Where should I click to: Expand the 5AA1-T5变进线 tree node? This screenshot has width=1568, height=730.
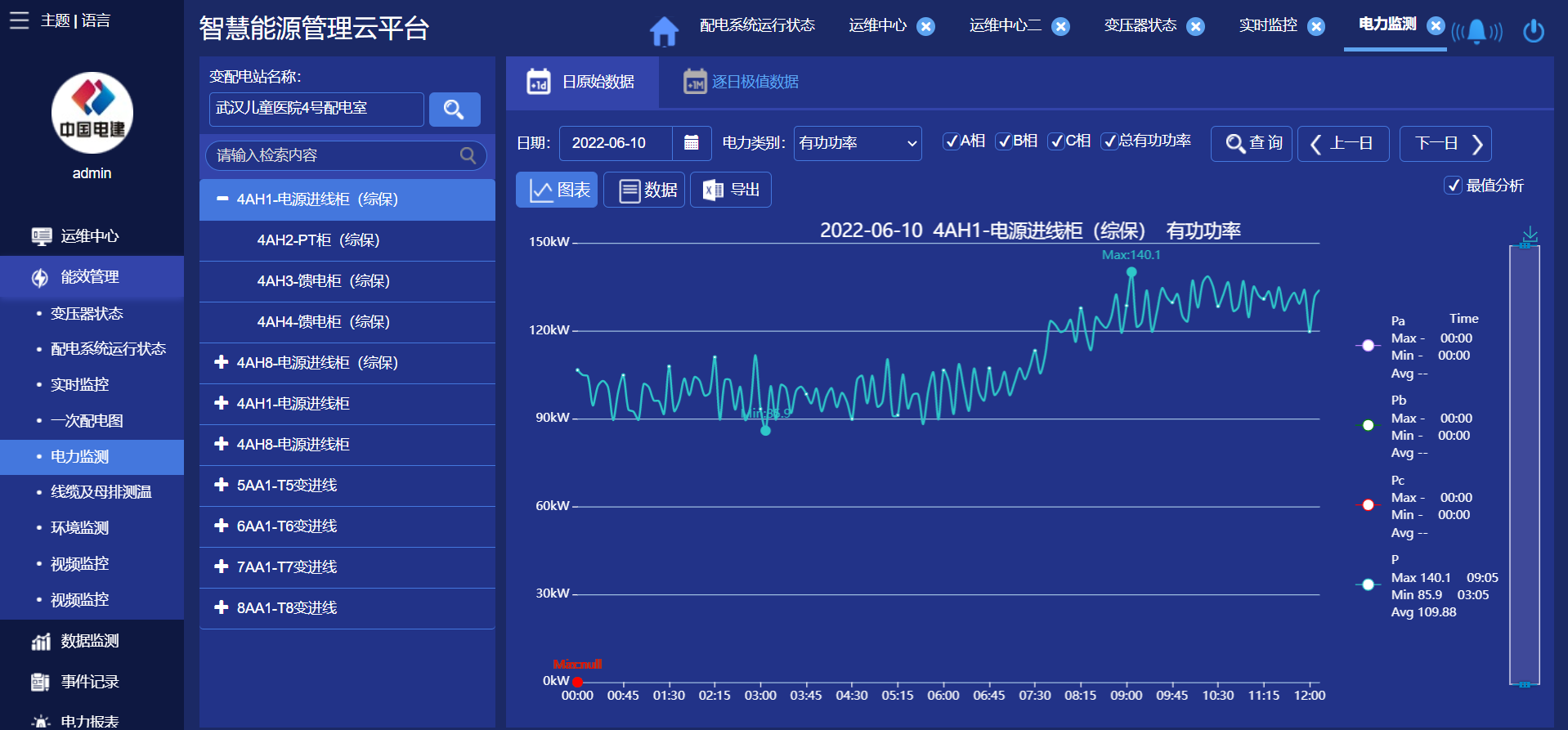point(221,485)
